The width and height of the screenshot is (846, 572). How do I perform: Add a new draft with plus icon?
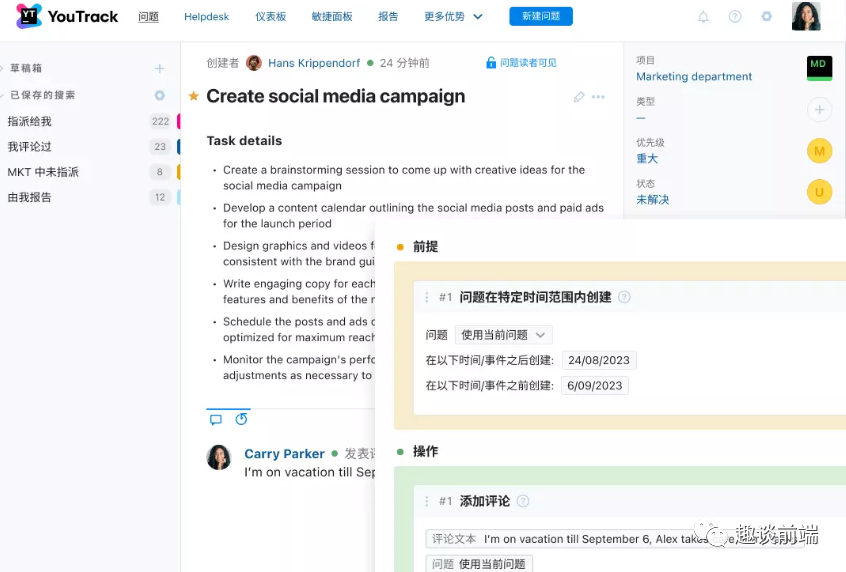pos(159,68)
